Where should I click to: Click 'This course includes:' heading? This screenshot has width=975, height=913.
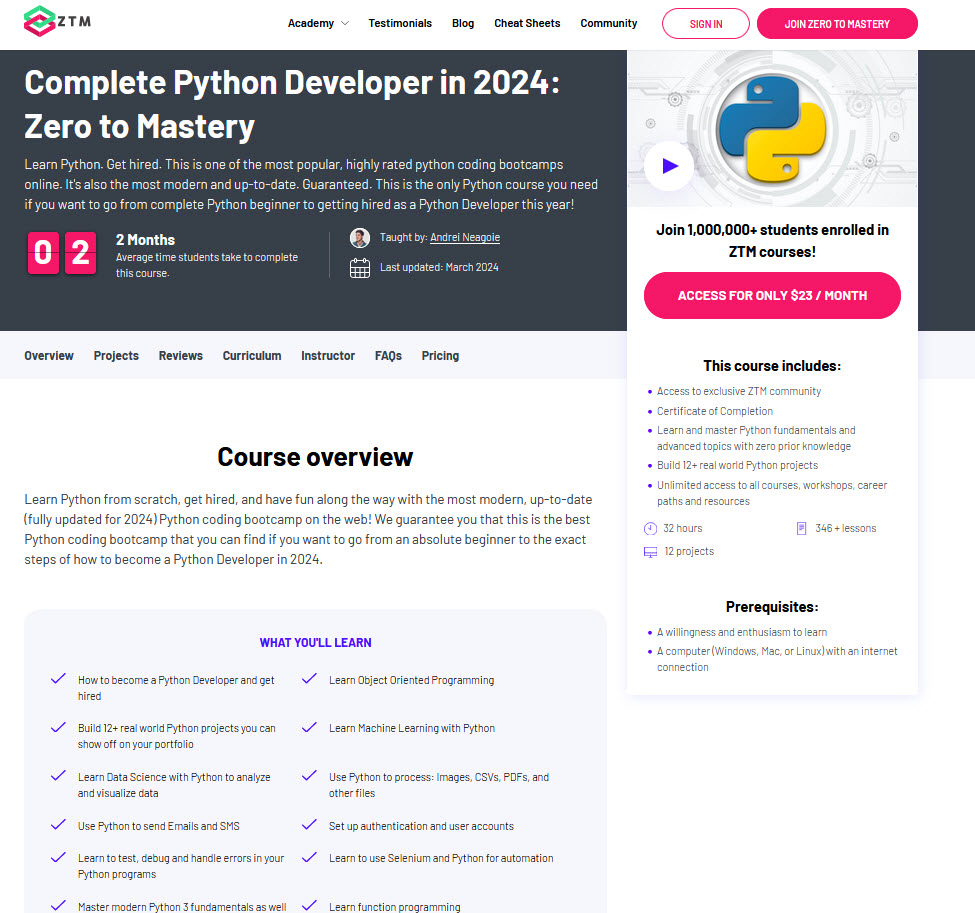tap(772, 366)
